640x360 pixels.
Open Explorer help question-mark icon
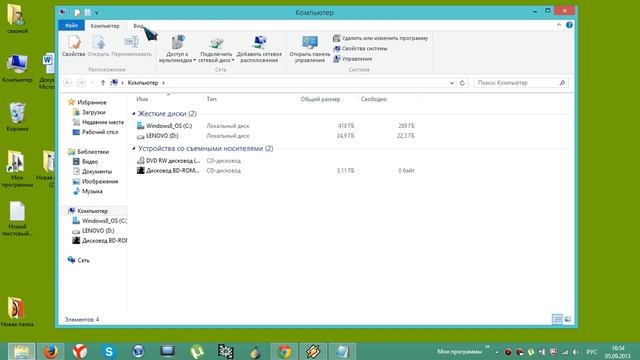click(x=569, y=25)
